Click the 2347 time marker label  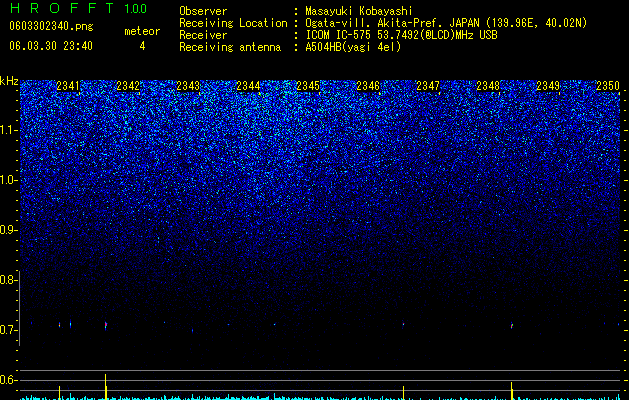[x=428, y=86]
